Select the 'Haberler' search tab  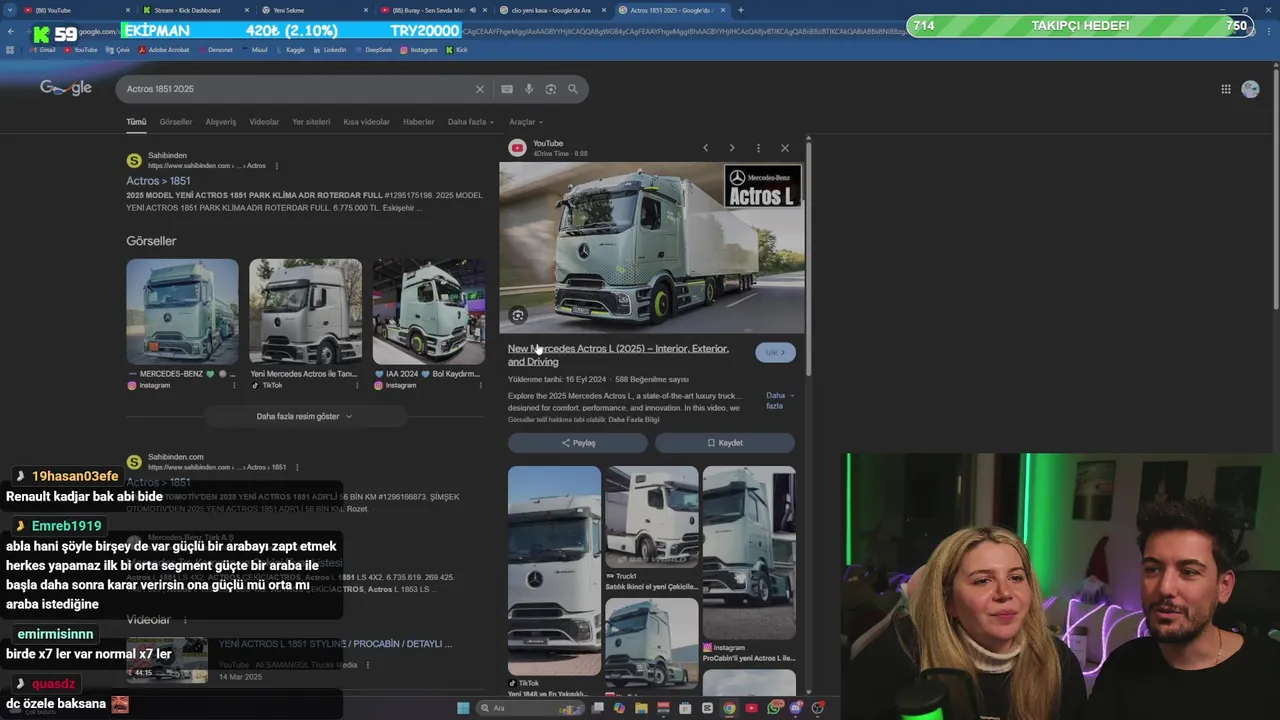[419, 122]
